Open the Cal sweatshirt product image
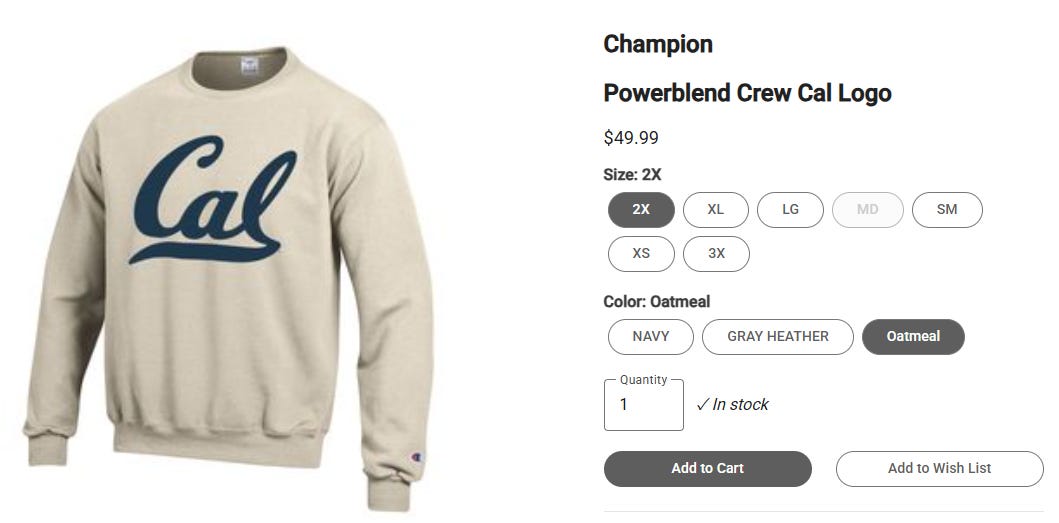Image resolution: width=1059 pixels, height=523 pixels. pos(228,277)
